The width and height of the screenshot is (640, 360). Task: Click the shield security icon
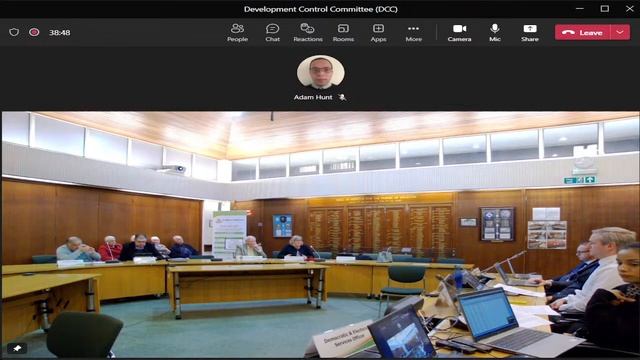pyautogui.click(x=14, y=32)
